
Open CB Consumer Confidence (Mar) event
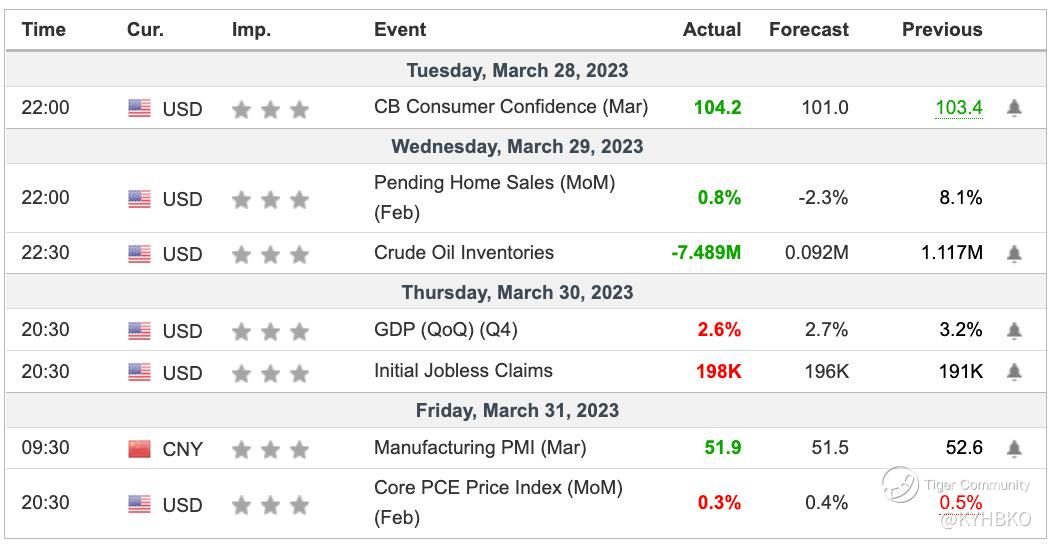pyautogui.click(x=511, y=106)
